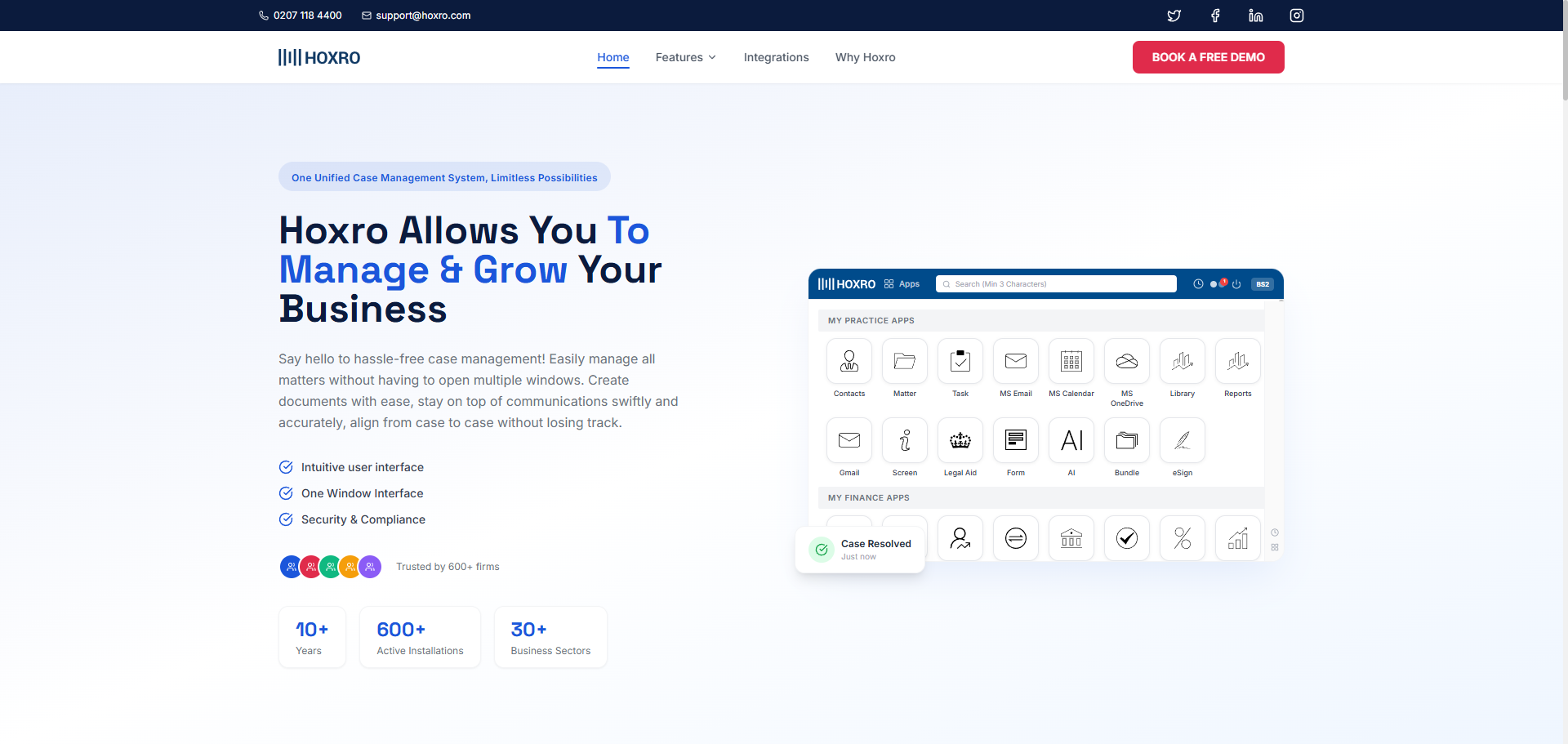Open the MS Email app icon
Screen dimensions: 1568x744
pos(1016,361)
